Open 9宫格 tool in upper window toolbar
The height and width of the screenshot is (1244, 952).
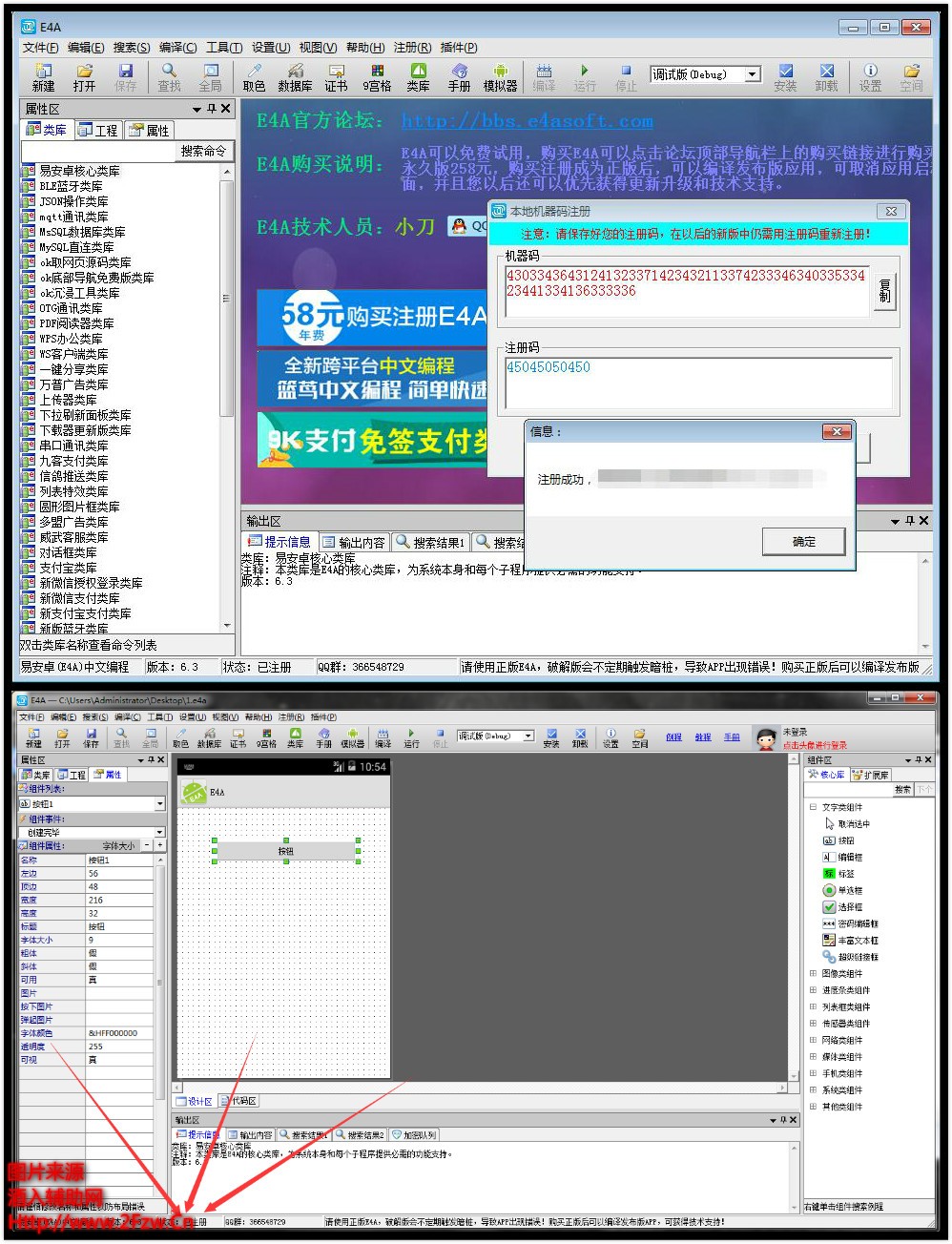377,77
